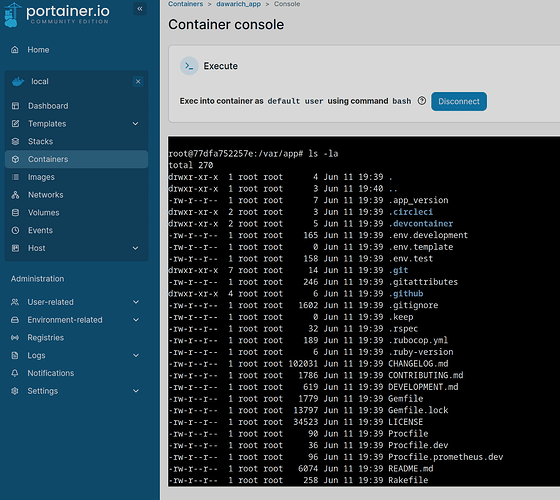Click .env.development in terminal listing
The width and height of the screenshot is (560, 500).
click(x=428, y=235)
